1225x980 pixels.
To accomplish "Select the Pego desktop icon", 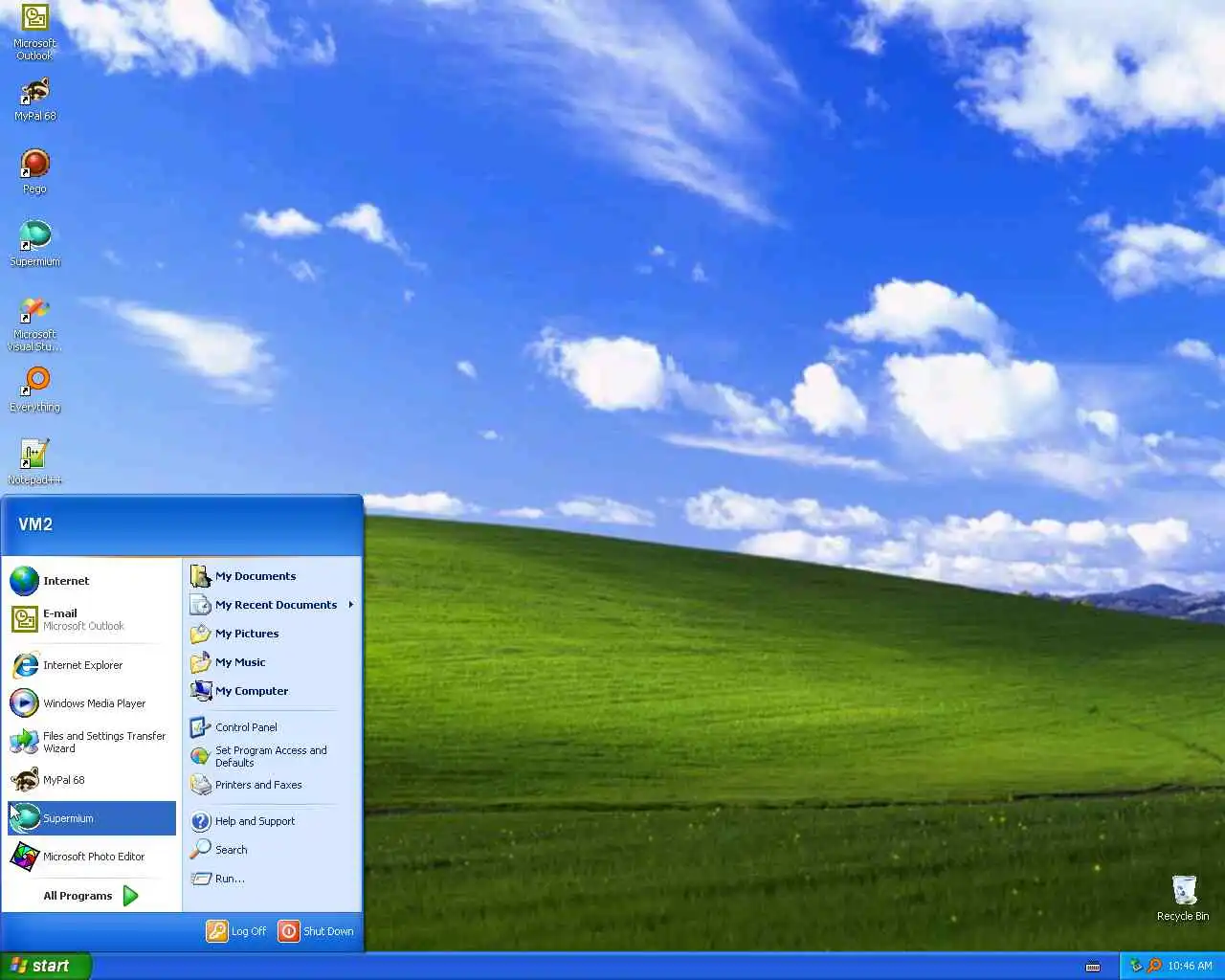I will 34,171.
